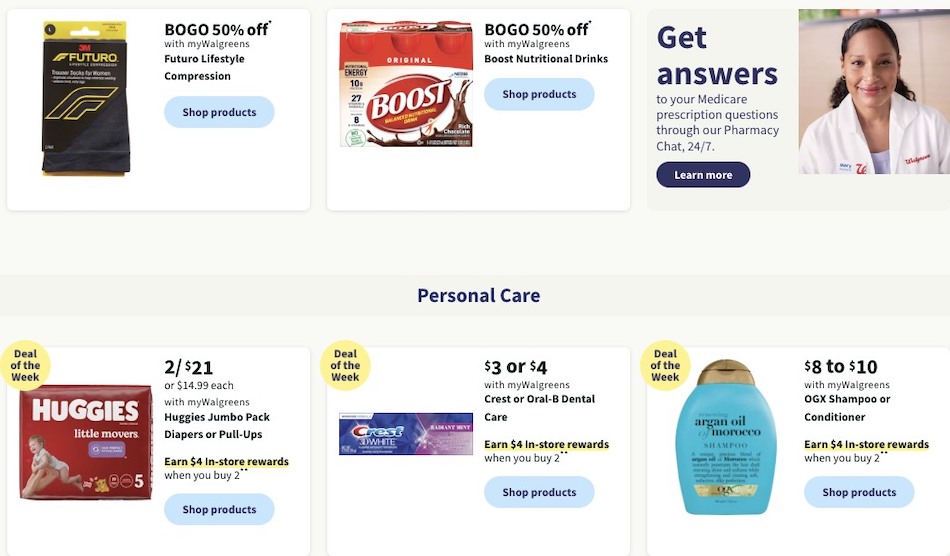Screen dimensions: 950x556
Task: Click Deal of the Week badge on Huggies
Action: [x=25, y=365]
